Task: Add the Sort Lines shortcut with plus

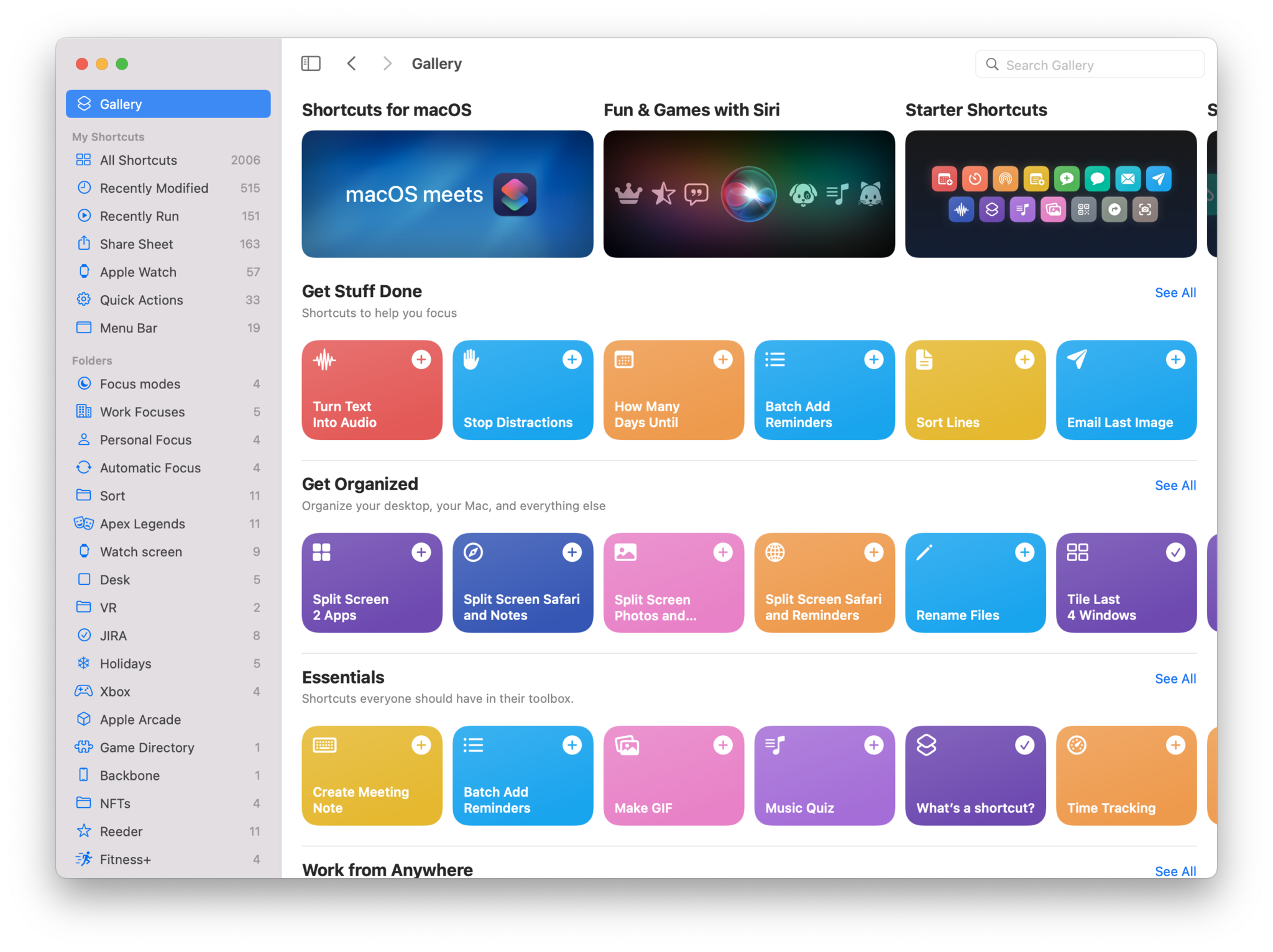Action: [x=1024, y=359]
